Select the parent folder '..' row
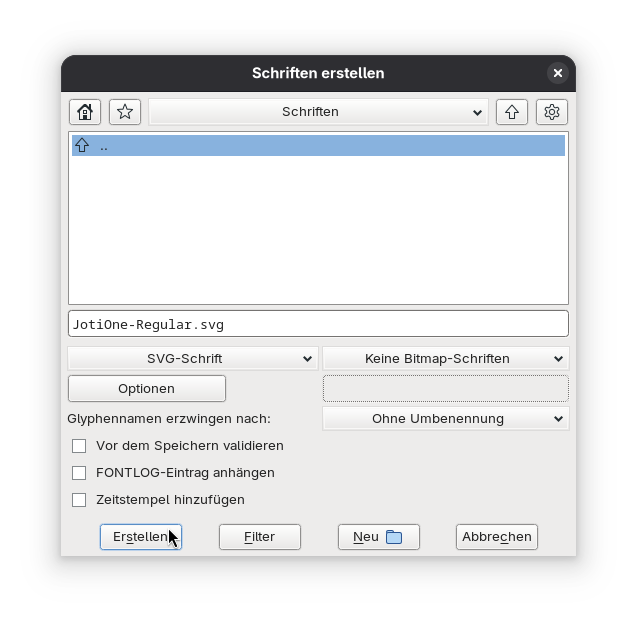The width and height of the screenshot is (637, 623). click(x=318, y=145)
